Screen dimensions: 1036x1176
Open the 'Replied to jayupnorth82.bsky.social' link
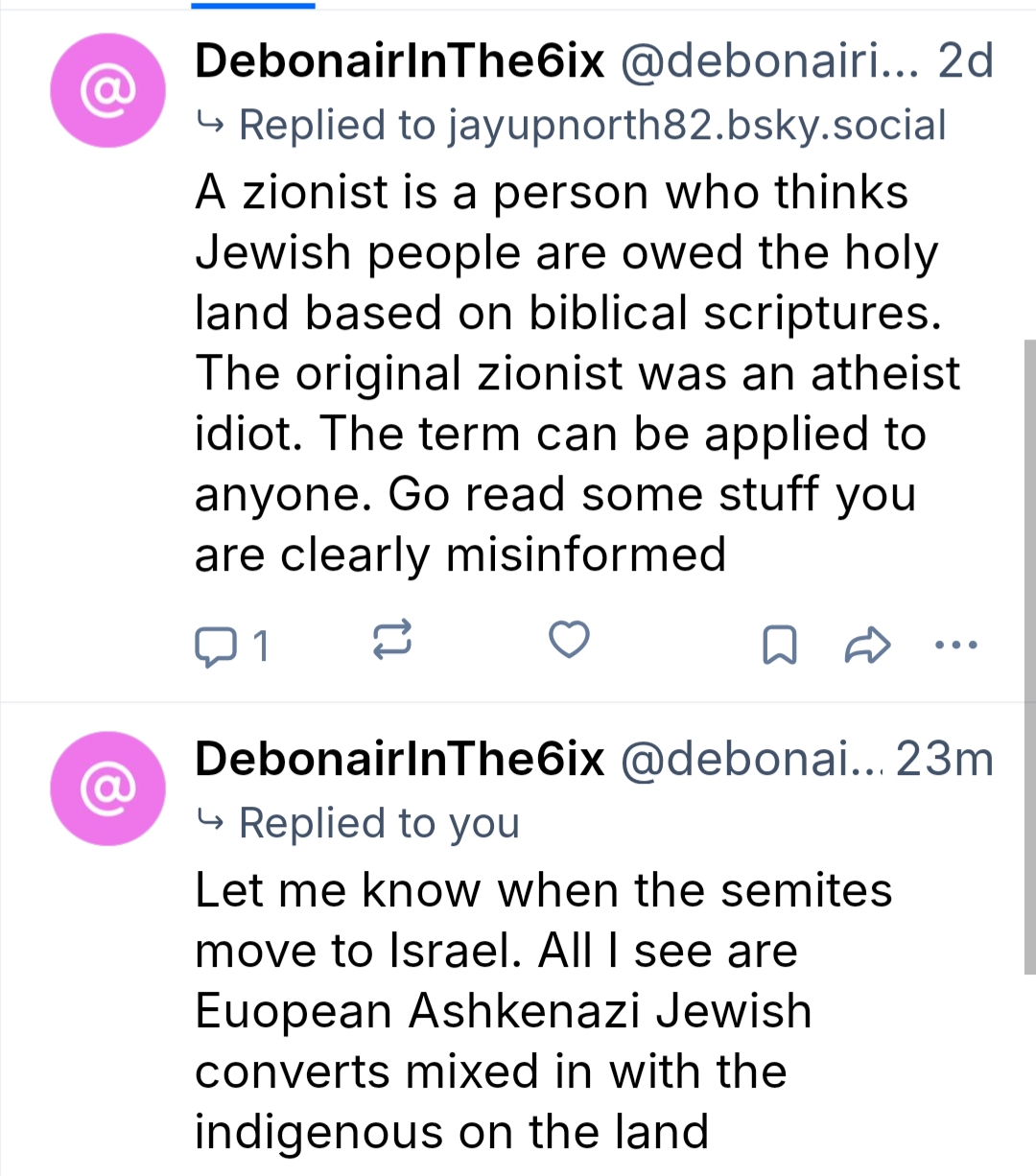[x=592, y=125]
